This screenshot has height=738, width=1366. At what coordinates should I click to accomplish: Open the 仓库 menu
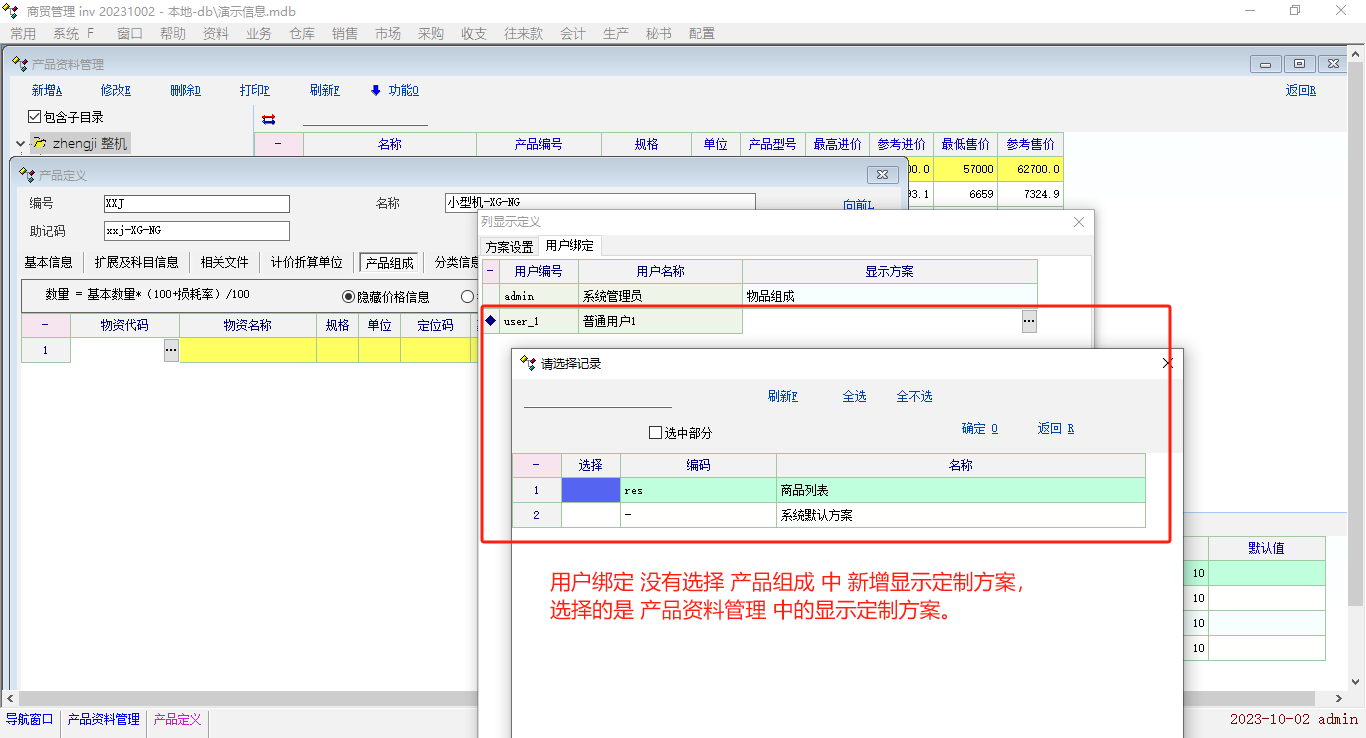pyautogui.click(x=302, y=33)
